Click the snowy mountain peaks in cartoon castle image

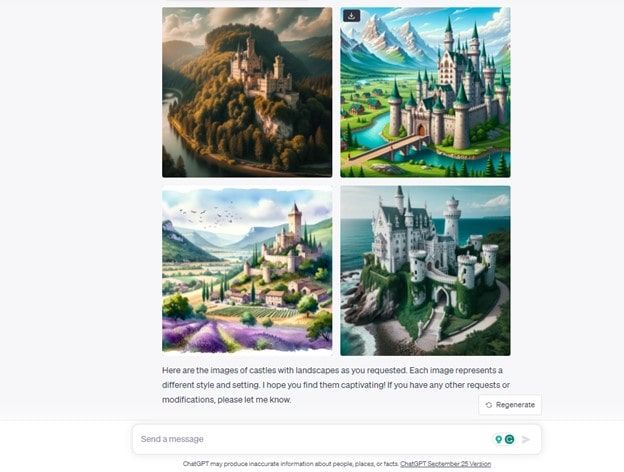[384, 38]
